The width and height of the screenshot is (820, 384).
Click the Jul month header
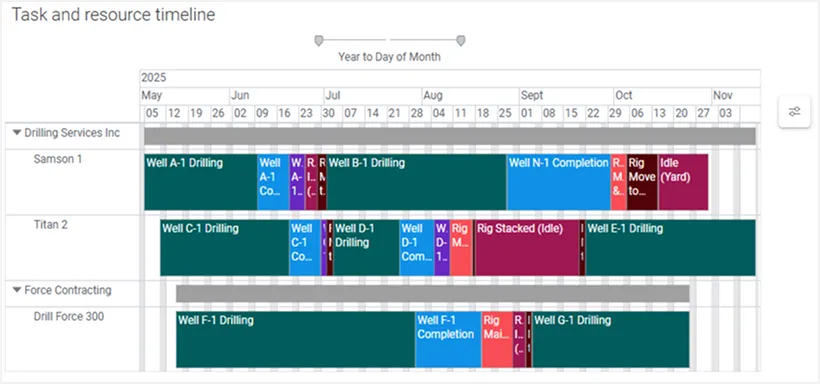point(373,96)
